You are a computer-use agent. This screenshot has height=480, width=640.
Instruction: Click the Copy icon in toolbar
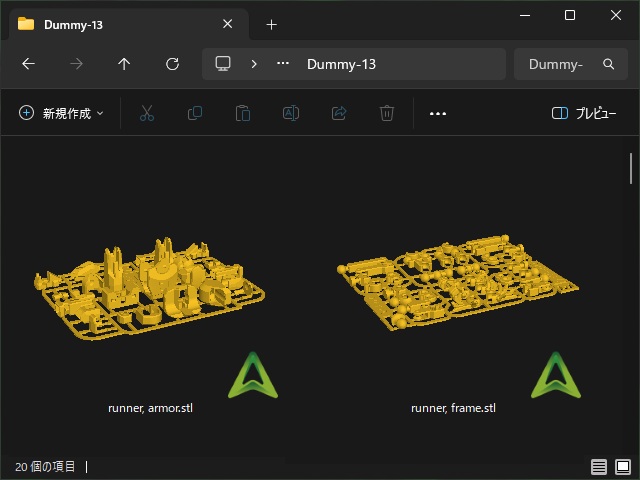click(195, 113)
